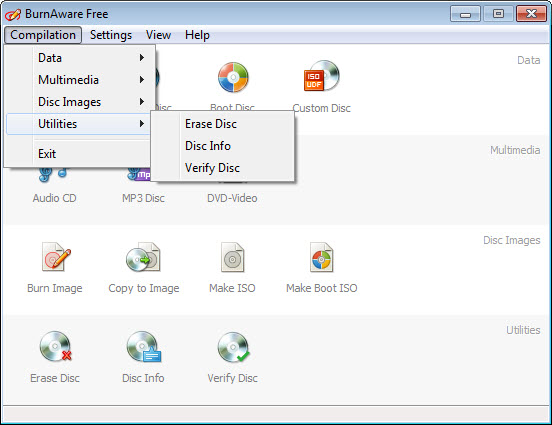Open the Erase Disc utility icon
Image resolution: width=552 pixels, height=425 pixels.
point(55,346)
